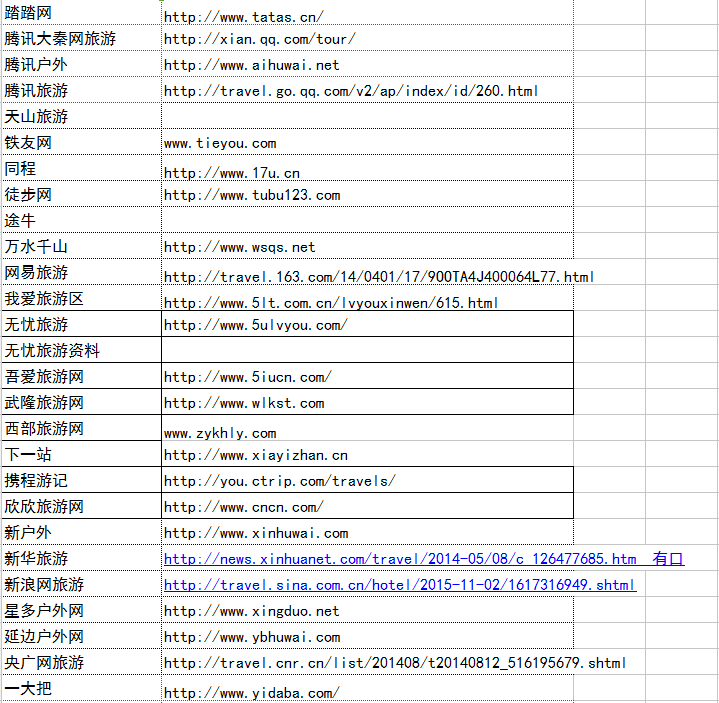Select the cell with http://www.tubu123.com
Image resolution: width=719 pixels, height=703 pixels.
click(367, 194)
